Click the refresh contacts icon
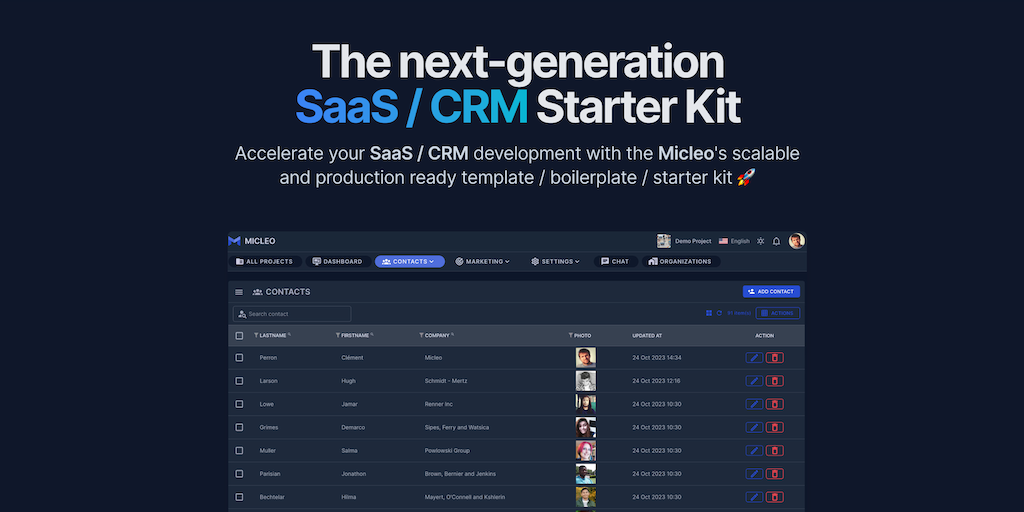 (x=719, y=313)
